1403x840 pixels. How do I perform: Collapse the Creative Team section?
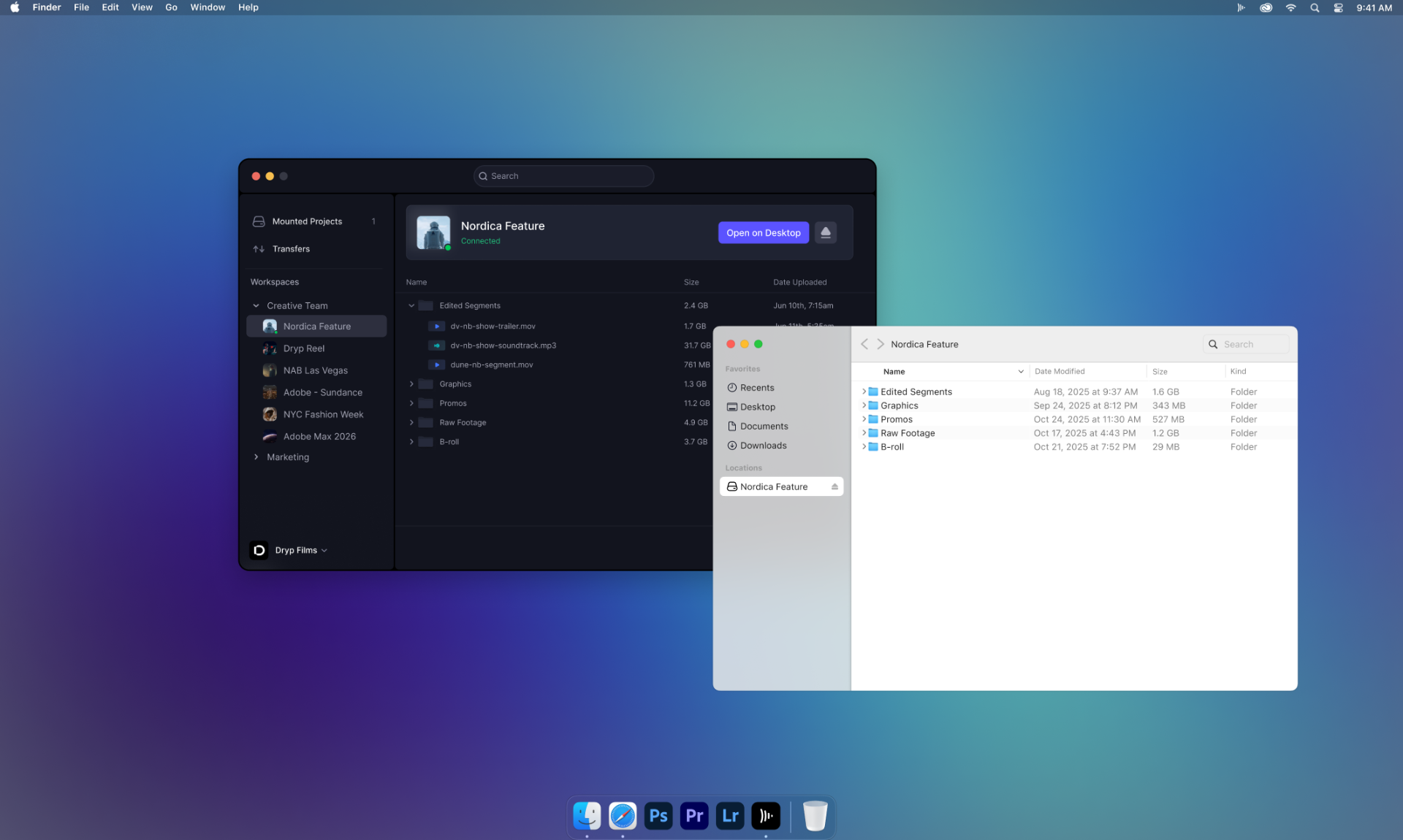tap(256, 305)
